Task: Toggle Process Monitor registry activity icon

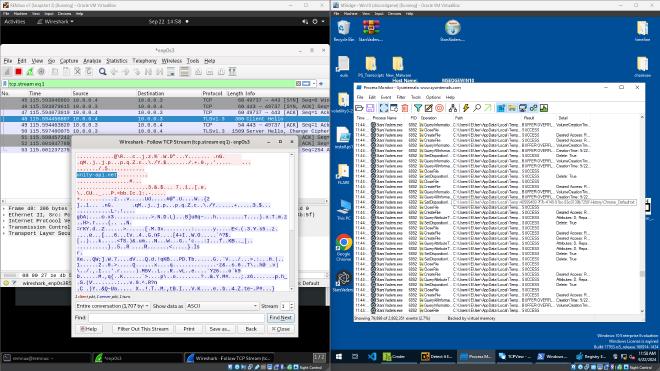Action: click(501, 108)
